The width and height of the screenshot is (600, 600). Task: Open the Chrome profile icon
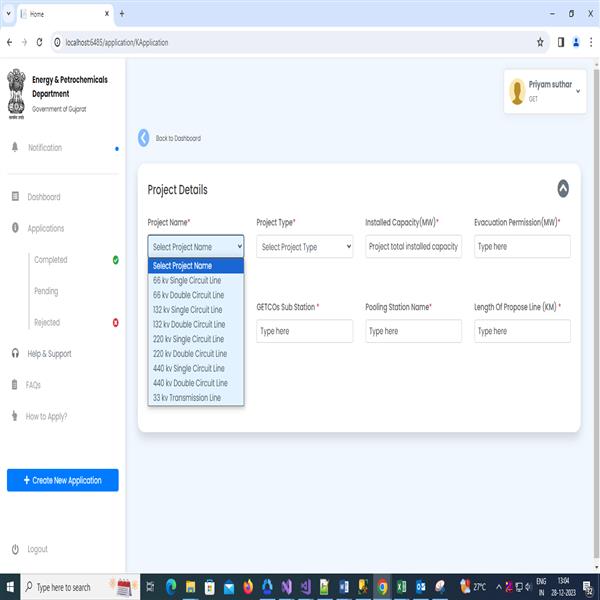(x=576, y=42)
